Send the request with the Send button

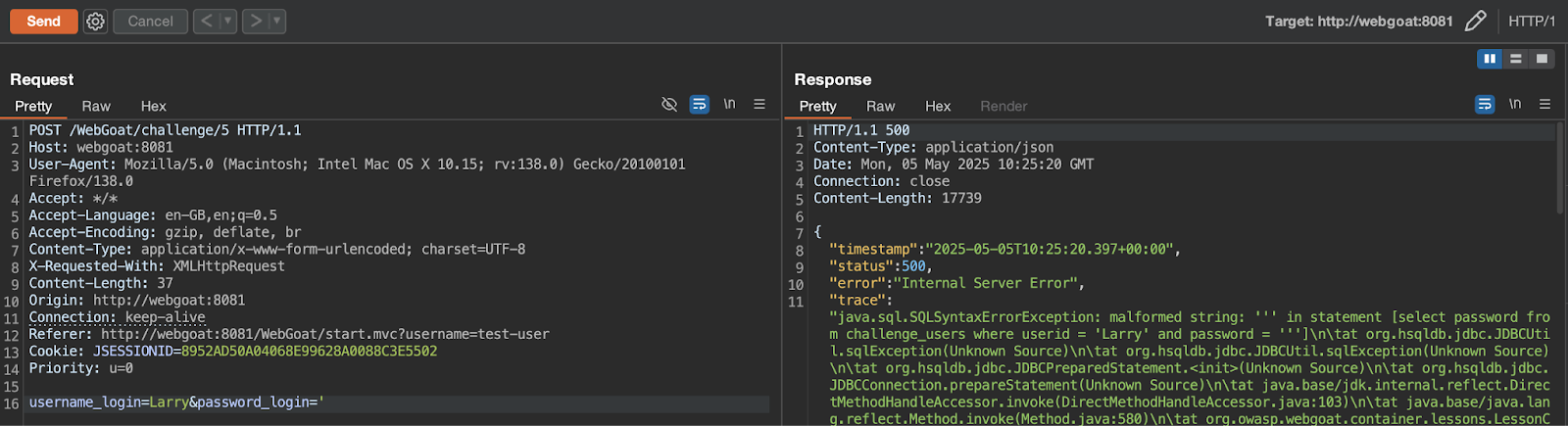tap(43, 21)
